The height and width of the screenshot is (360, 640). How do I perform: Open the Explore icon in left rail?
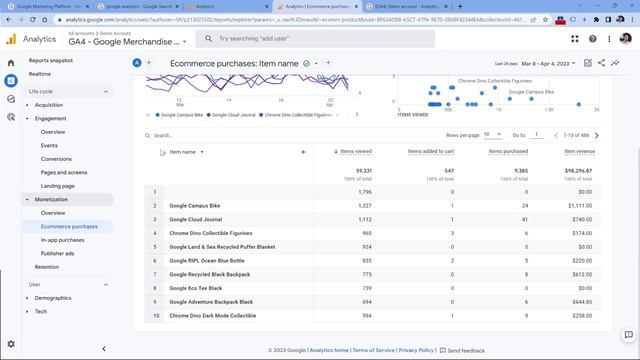click(x=11, y=99)
